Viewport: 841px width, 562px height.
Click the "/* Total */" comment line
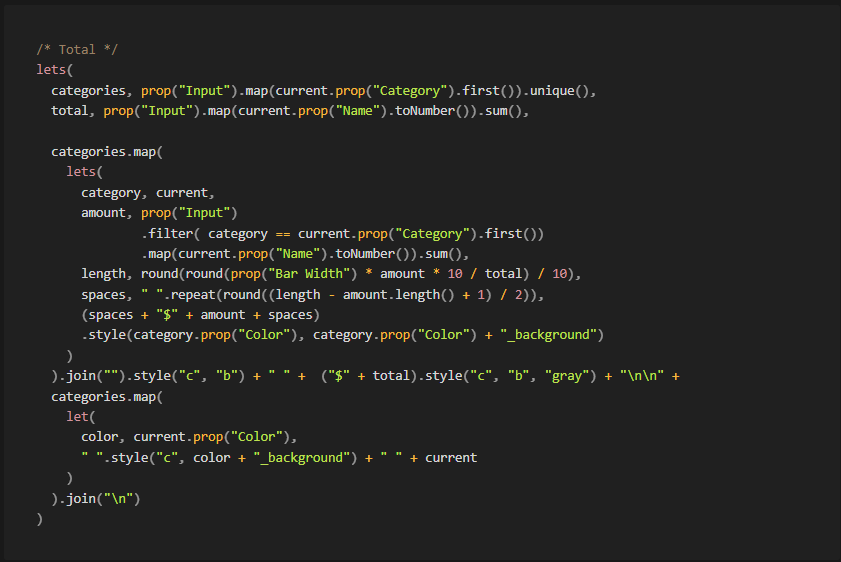(77, 49)
